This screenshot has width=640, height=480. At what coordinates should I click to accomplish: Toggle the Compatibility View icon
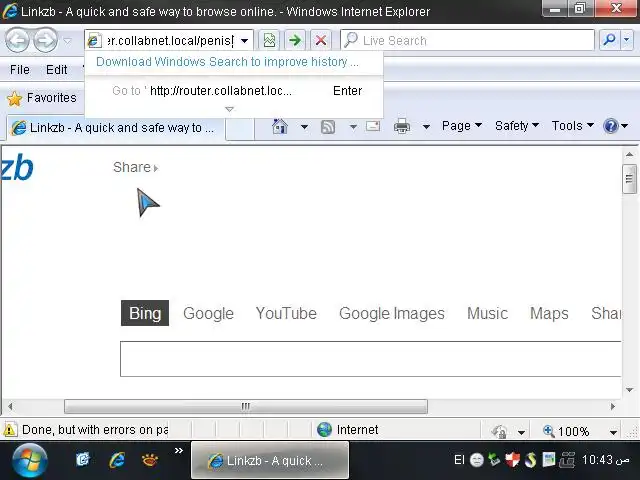tap(269, 40)
